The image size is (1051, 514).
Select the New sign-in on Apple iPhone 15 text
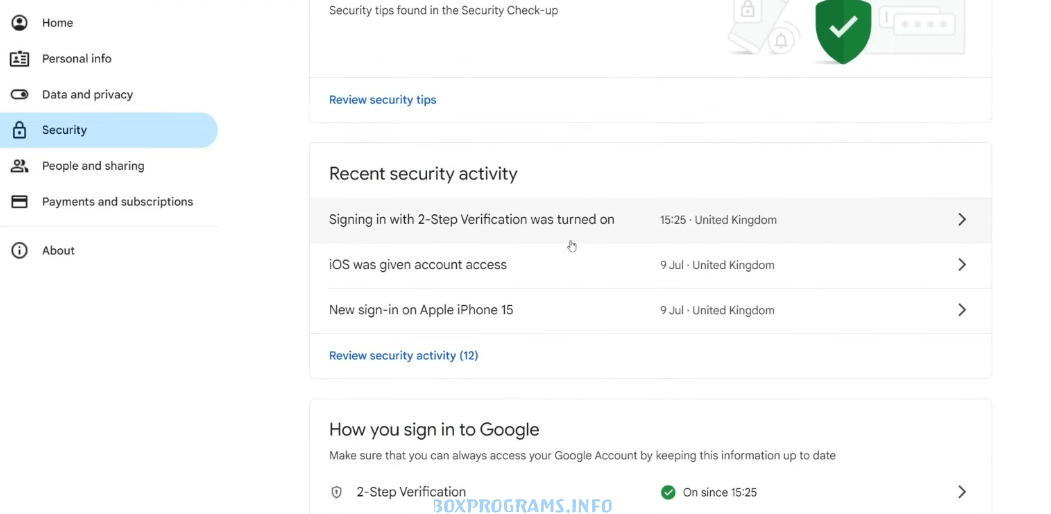[x=421, y=310]
